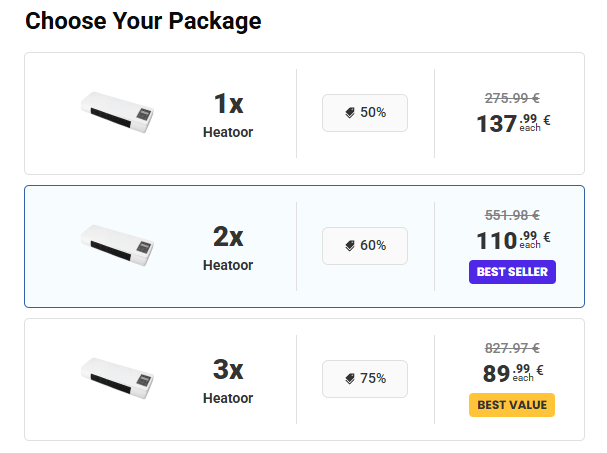Click the crossed-out 827.97 € price
Image resolution: width=607 pixels, height=453 pixels.
point(512,348)
